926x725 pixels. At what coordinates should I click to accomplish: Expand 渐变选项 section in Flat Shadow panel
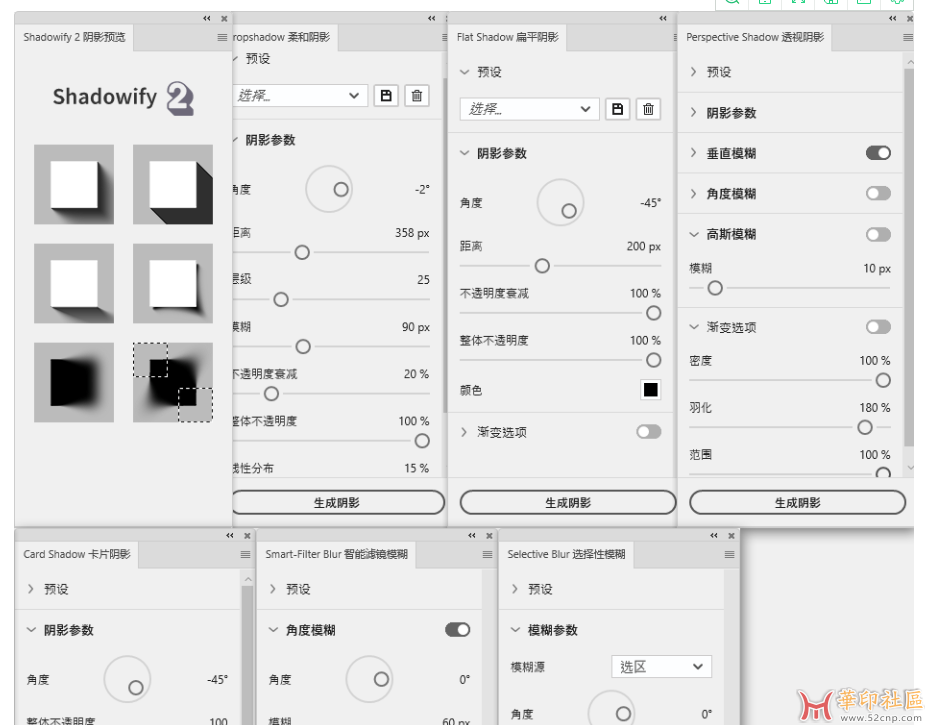coord(464,432)
